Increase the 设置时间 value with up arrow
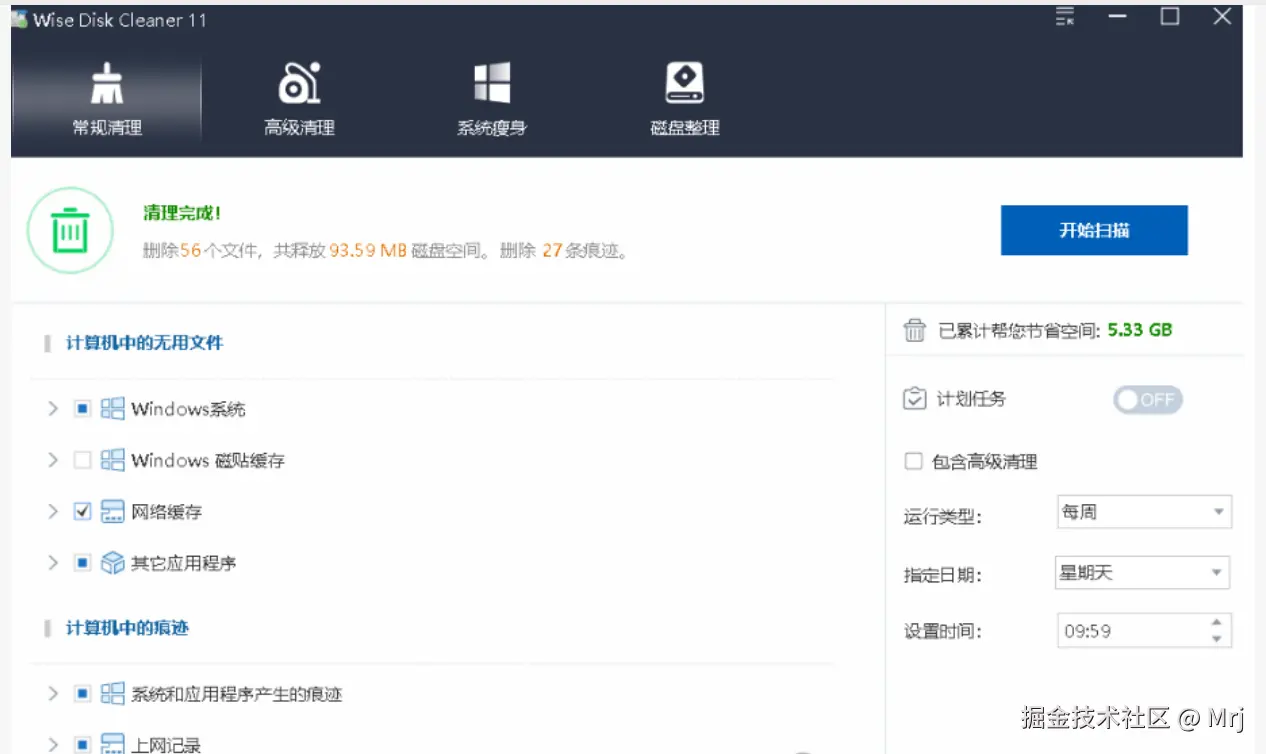This screenshot has width=1266, height=754. pyautogui.click(x=1216, y=623)
